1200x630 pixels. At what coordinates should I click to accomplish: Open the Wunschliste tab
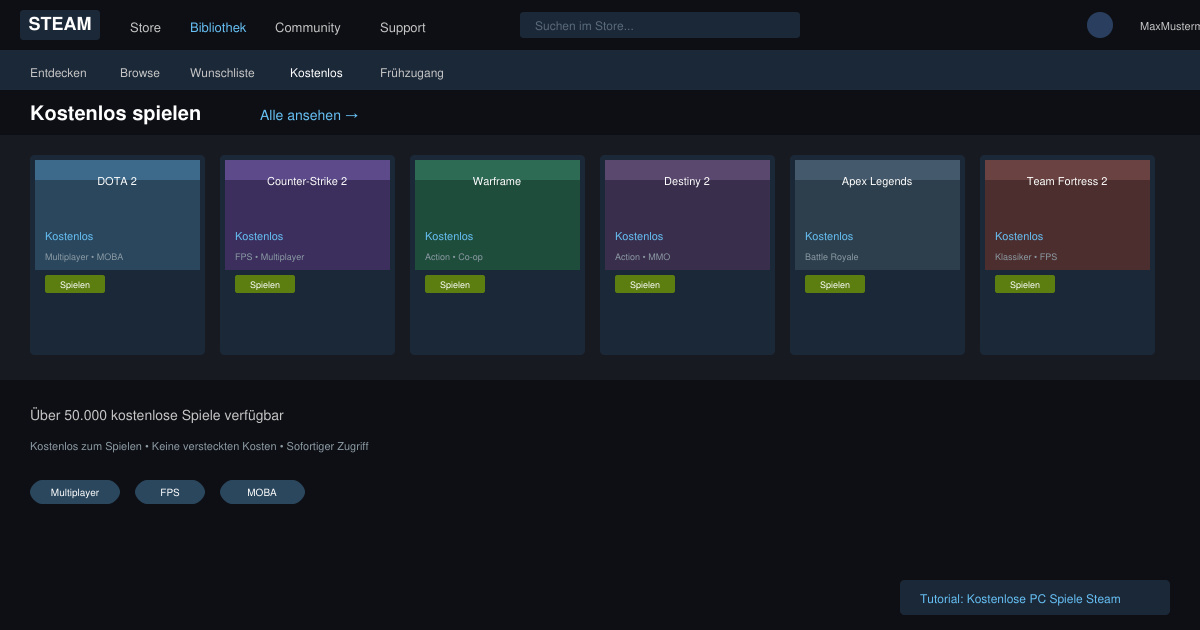point(222,73)
